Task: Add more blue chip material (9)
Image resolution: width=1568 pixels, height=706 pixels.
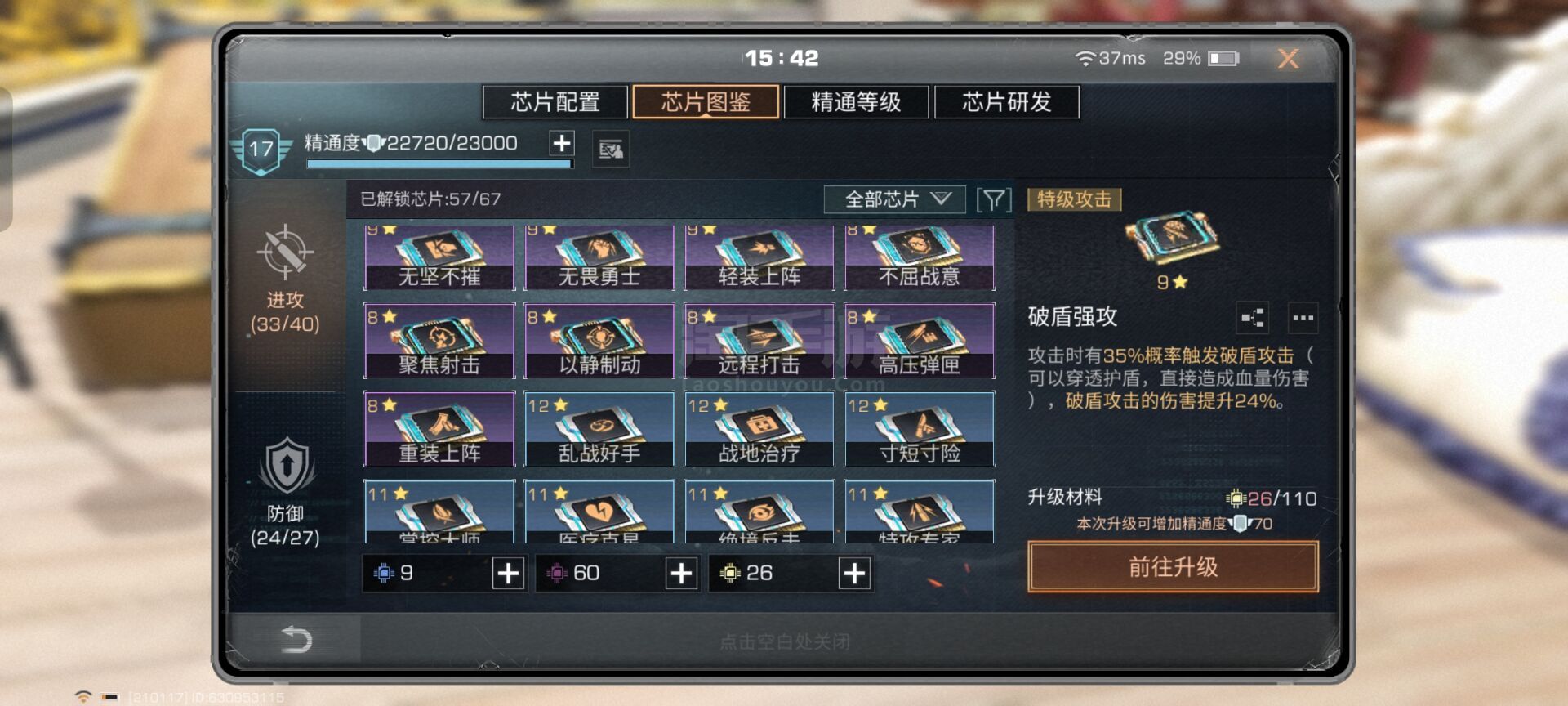Action: pos(508,574)
